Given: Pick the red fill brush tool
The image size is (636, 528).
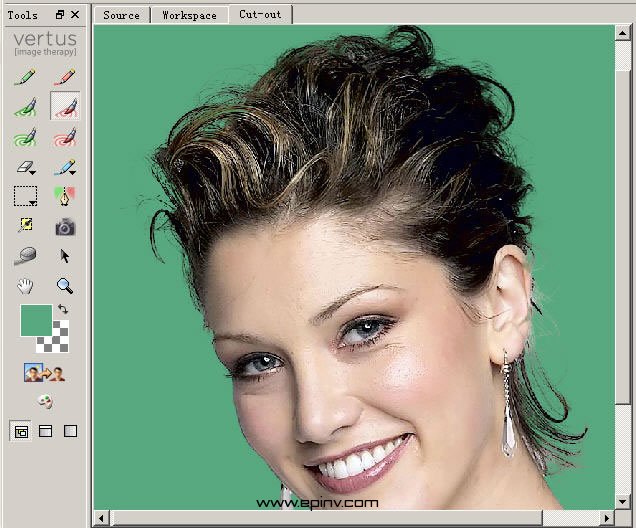Looking at the screenshot, I should coord(65,107).
